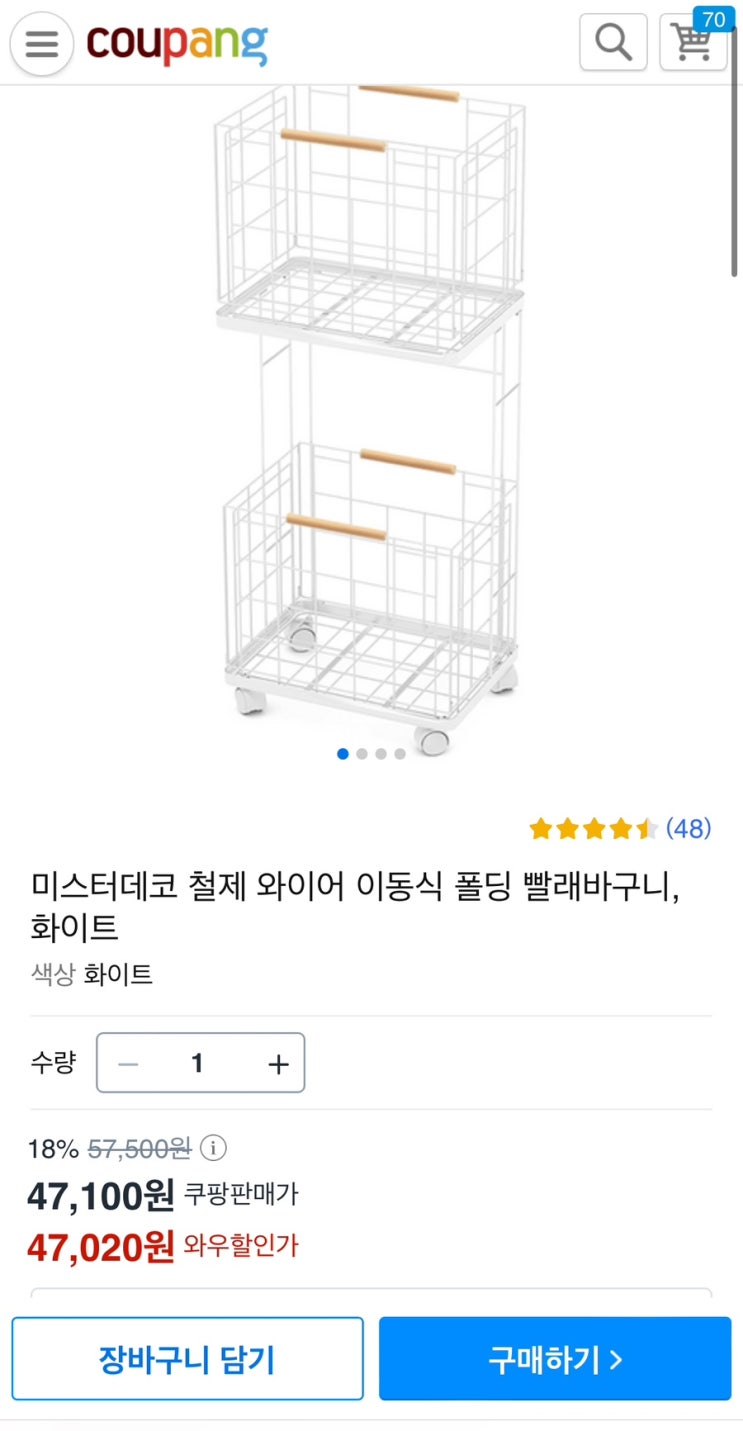This screenshot has height=1431, width=743.
Task: Open the hamburger menu icon
Action: point(41,44)
